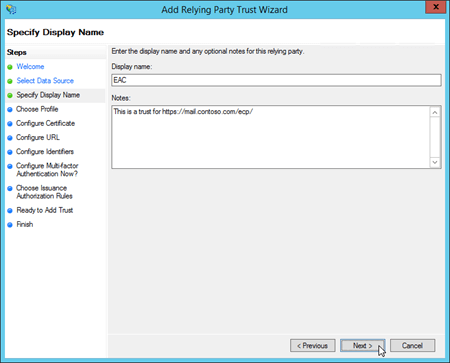This screenshot has height=363, width=450.
Task: Click the blue bullet beside Finish
Action: [10, 225]
